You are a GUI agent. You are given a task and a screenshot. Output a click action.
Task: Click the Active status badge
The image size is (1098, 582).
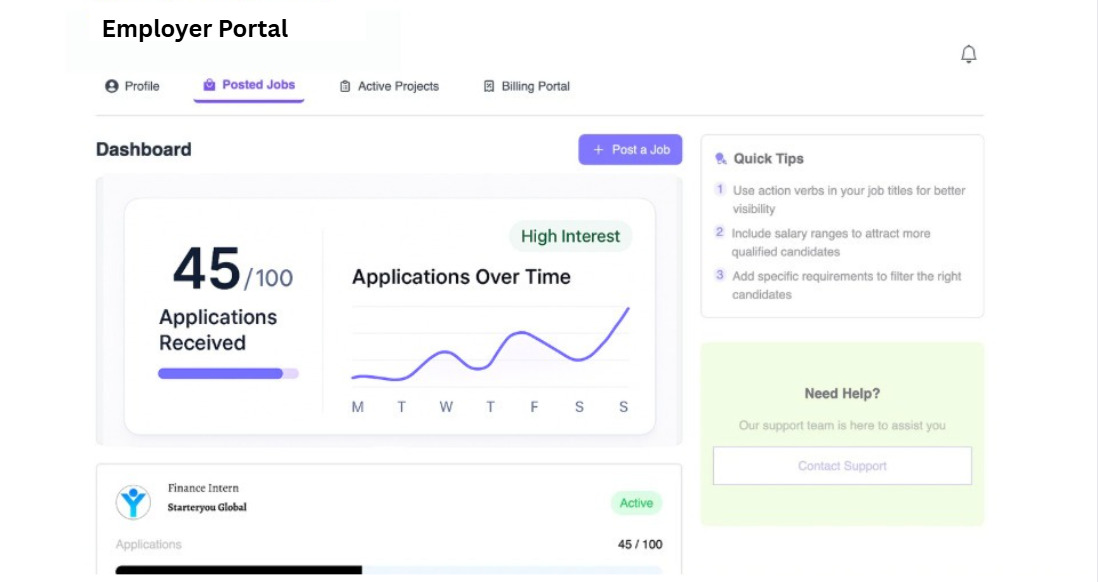point(636,503)
